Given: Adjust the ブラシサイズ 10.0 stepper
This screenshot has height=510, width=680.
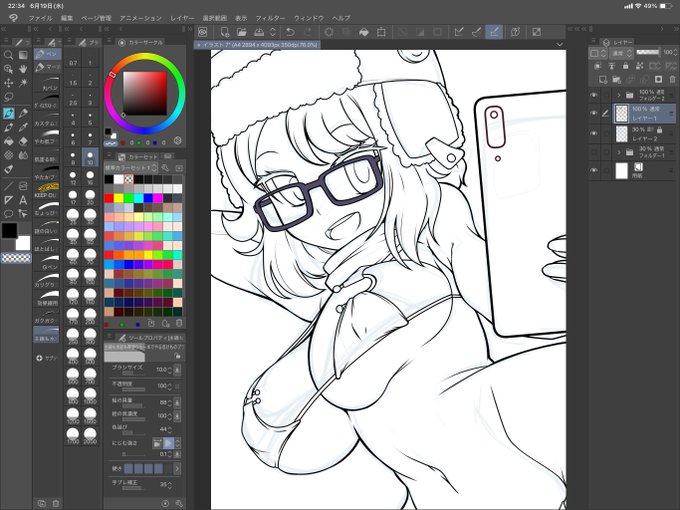Looking at the screenshot, I should click(170, 370).
